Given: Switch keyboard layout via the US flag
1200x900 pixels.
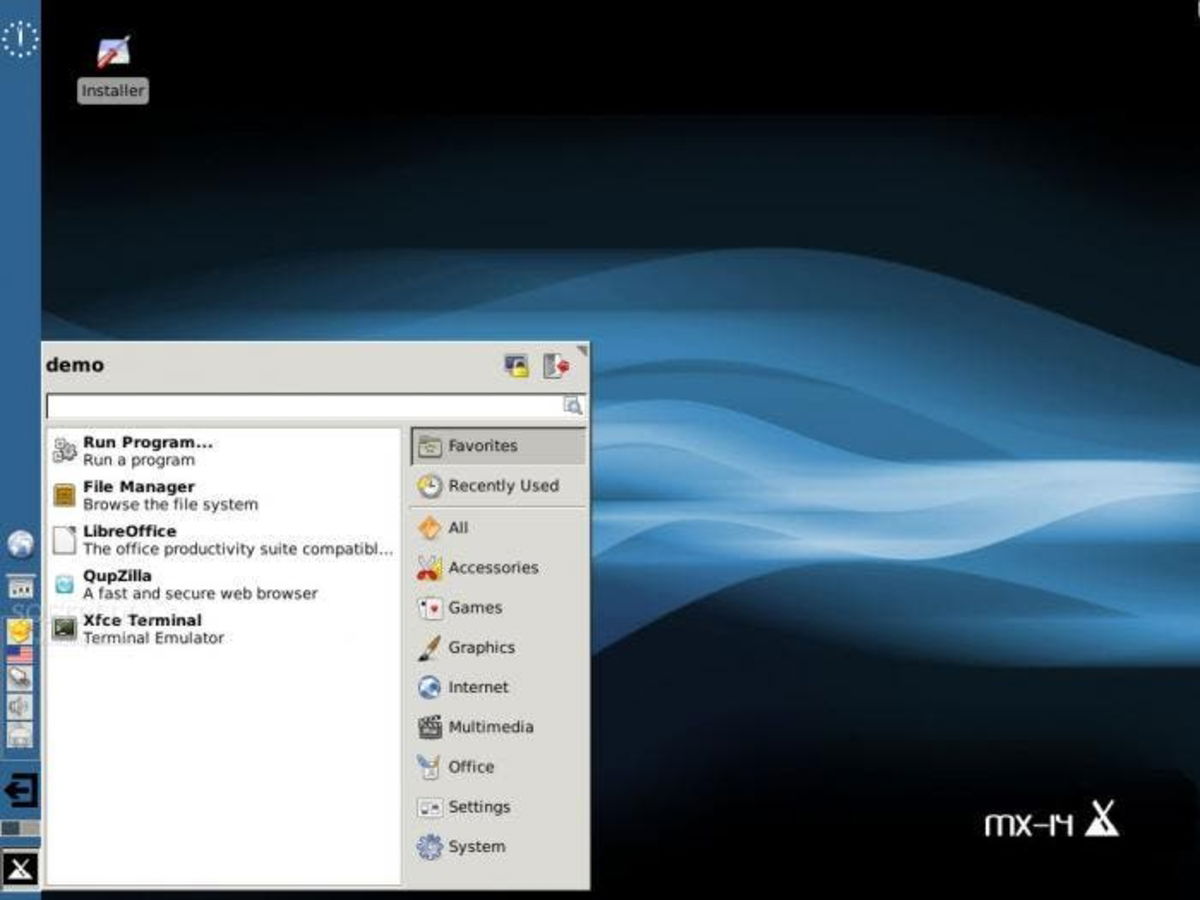Looking at the screenshot, I should point(19,653).
